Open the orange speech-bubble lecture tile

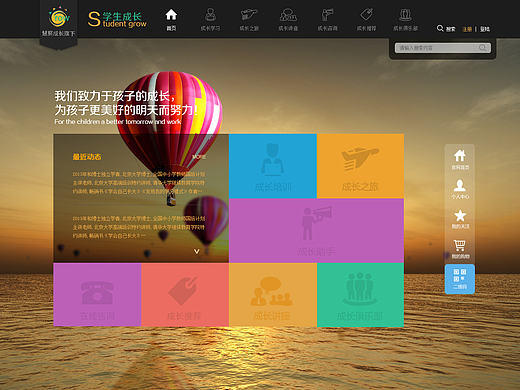273,295
